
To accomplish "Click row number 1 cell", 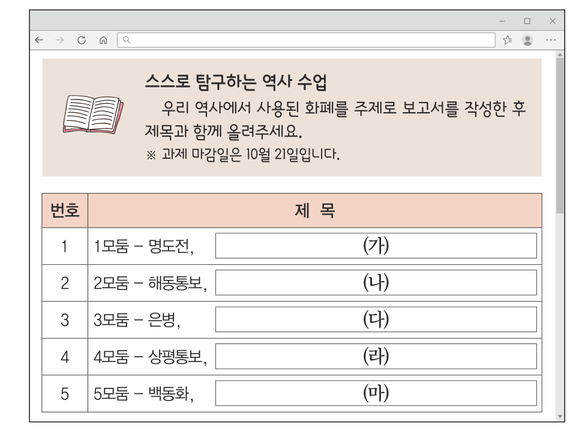I will (x=65, y=246).
